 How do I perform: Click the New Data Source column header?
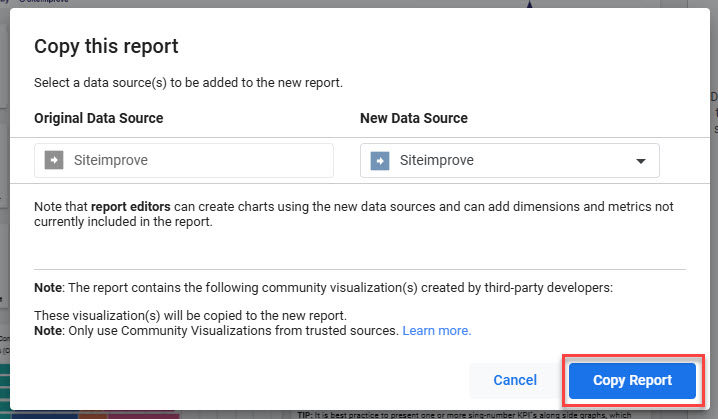(x=413, y=118)
